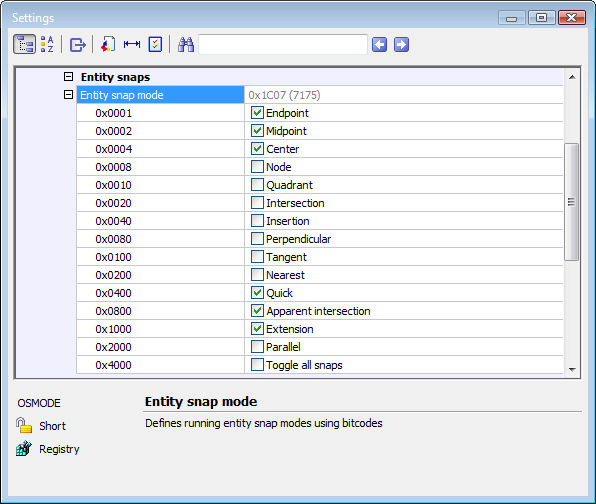Click the export settings arrow icon

click(x=78, y=45)
